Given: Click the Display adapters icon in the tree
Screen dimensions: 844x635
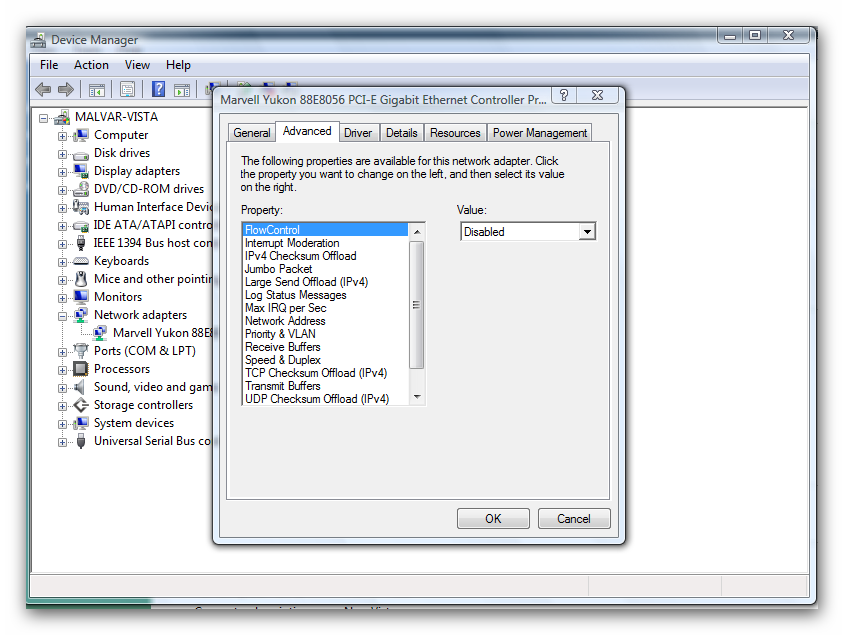Looking at the screenshot, I should [81, 171].
